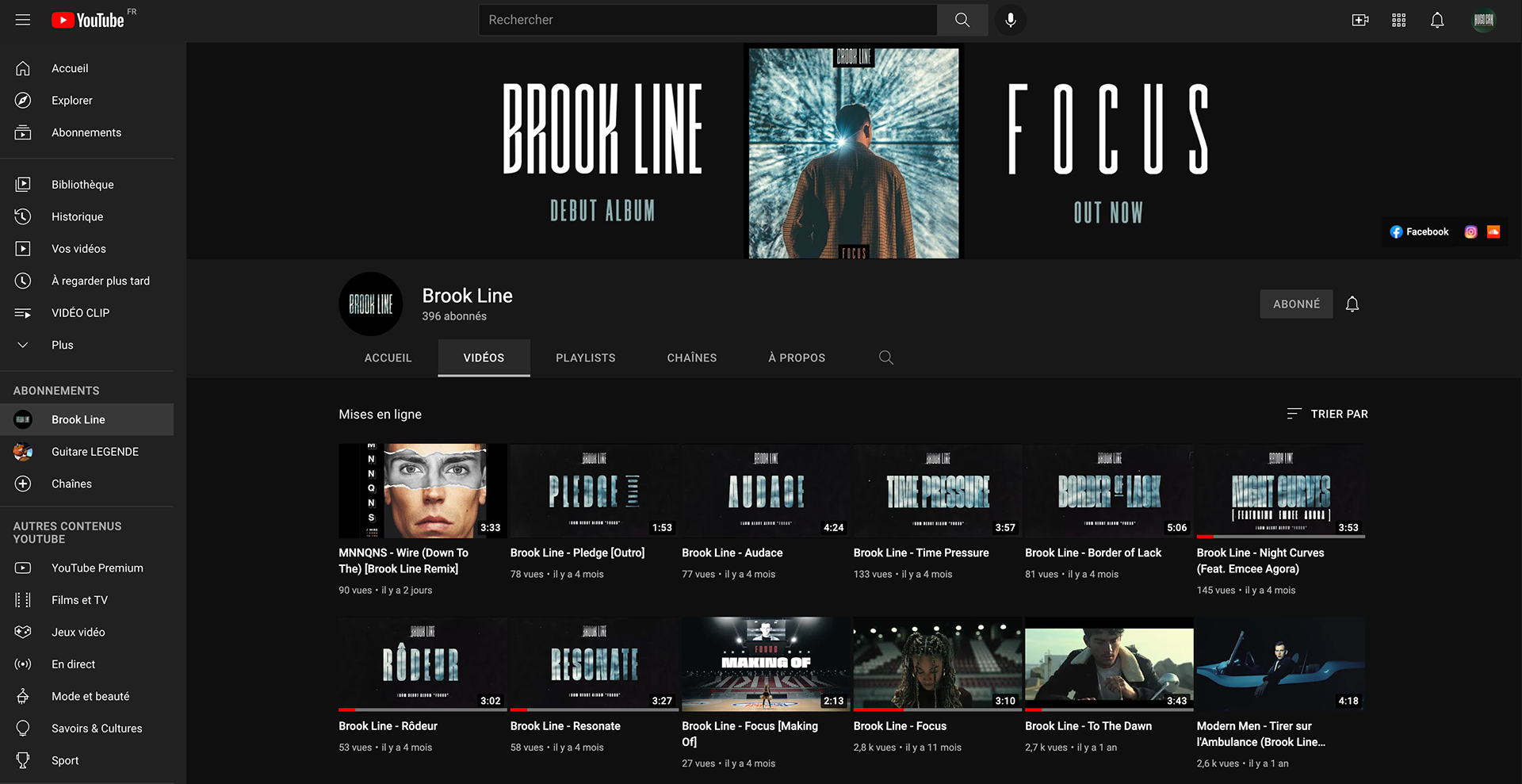Toggle channel notification bell
This screenshot has width=1522, height=784.
click(x=1352, y=304)
